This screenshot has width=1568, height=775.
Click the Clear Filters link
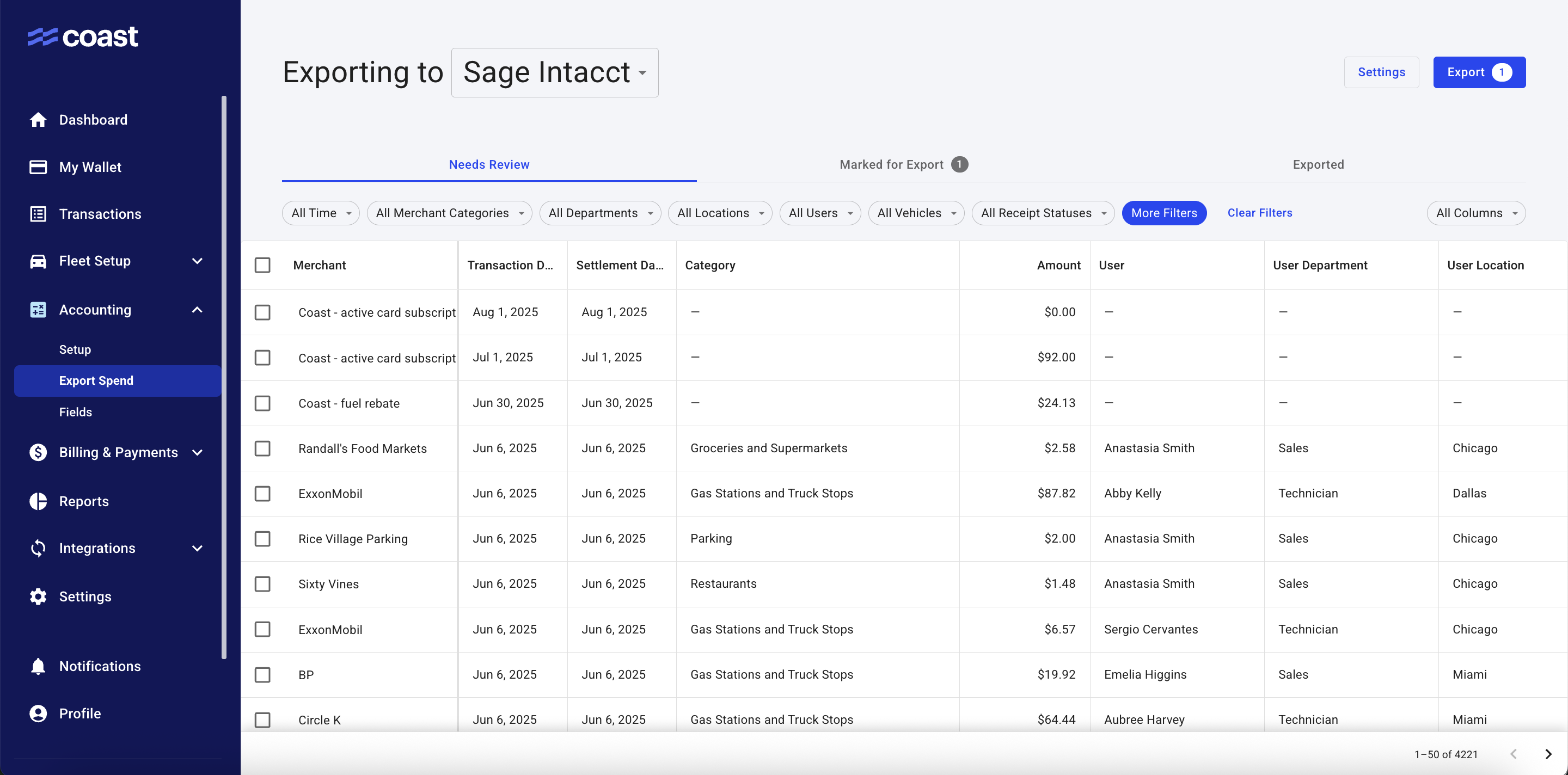[x=1259, y=213]
